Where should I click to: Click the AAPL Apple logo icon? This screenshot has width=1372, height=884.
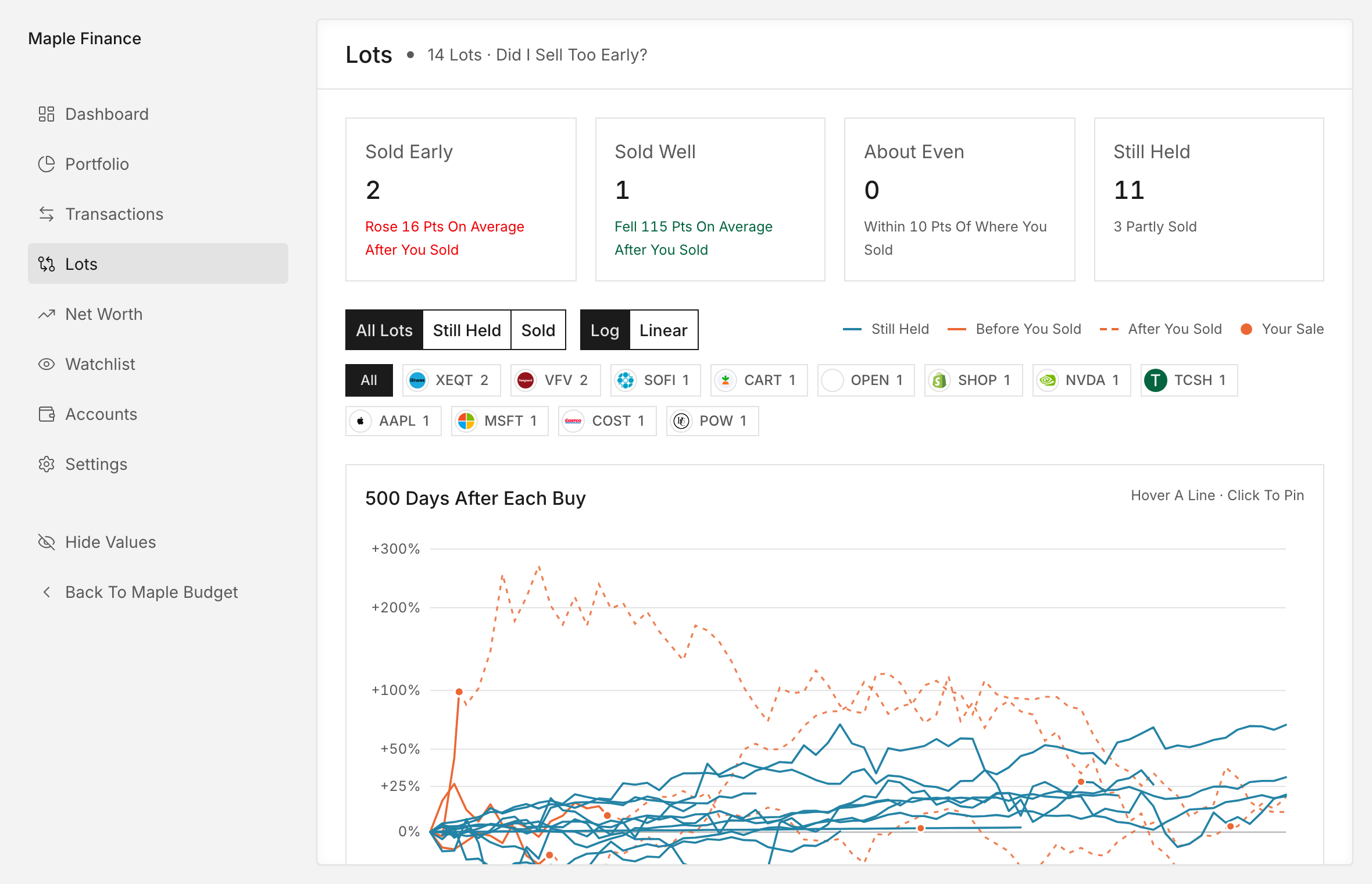[x=360, y=421]
